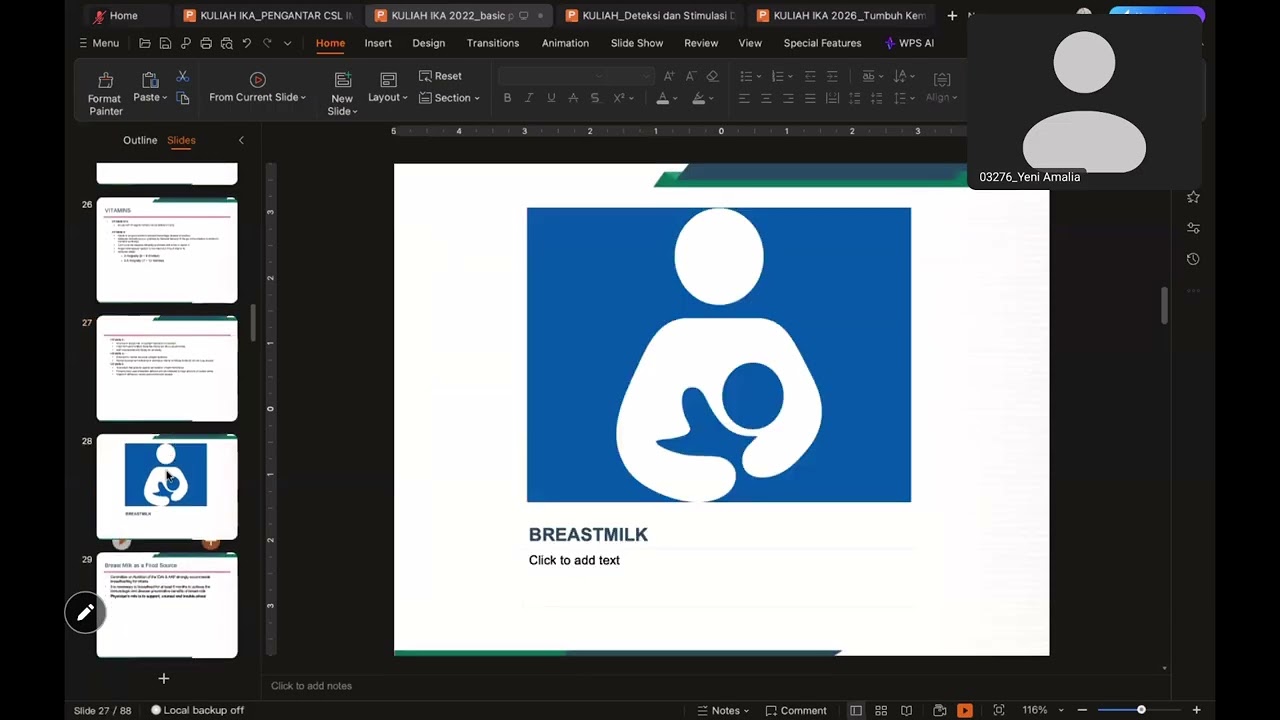Image resolution: width=1280 pixels, height=720 pixels.
Task: Open the font color swatch button
Action: [x=662, y=98]
